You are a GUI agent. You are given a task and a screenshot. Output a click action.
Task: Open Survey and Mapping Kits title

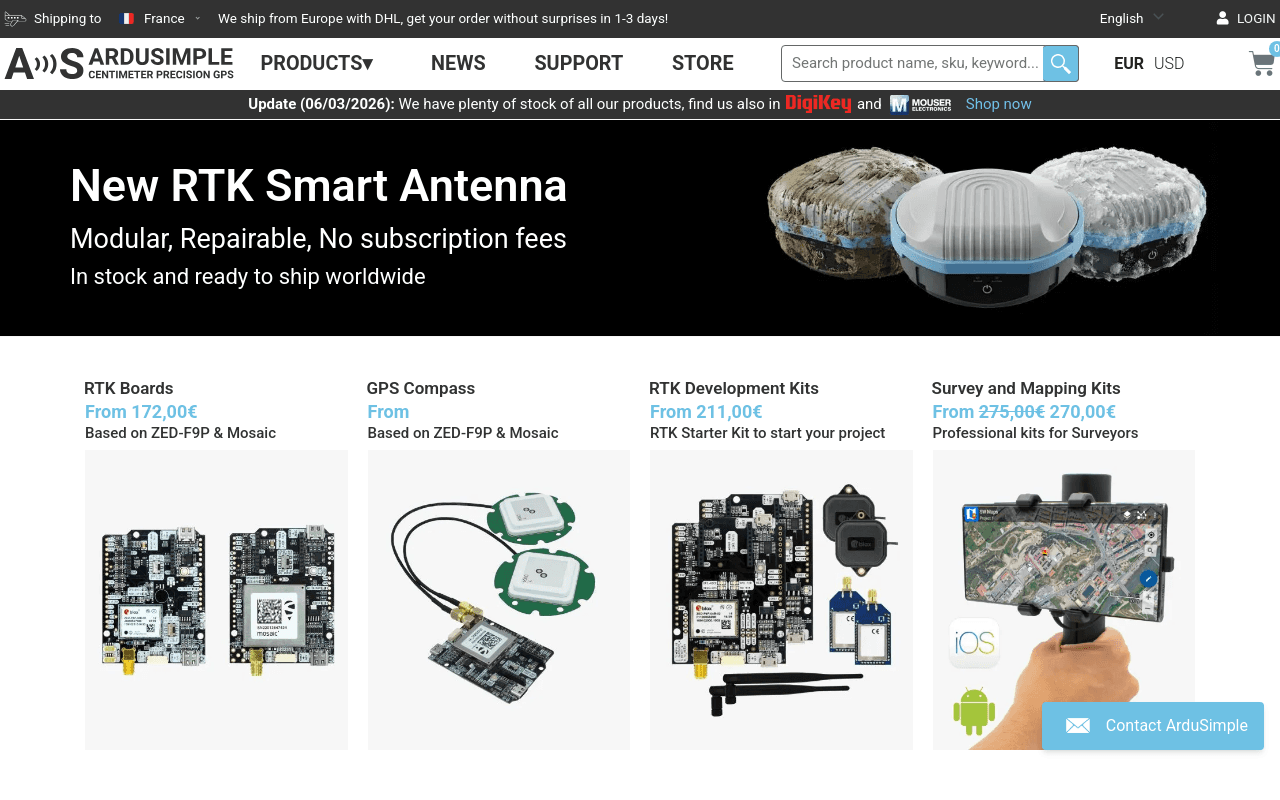tap(1026, 388)
